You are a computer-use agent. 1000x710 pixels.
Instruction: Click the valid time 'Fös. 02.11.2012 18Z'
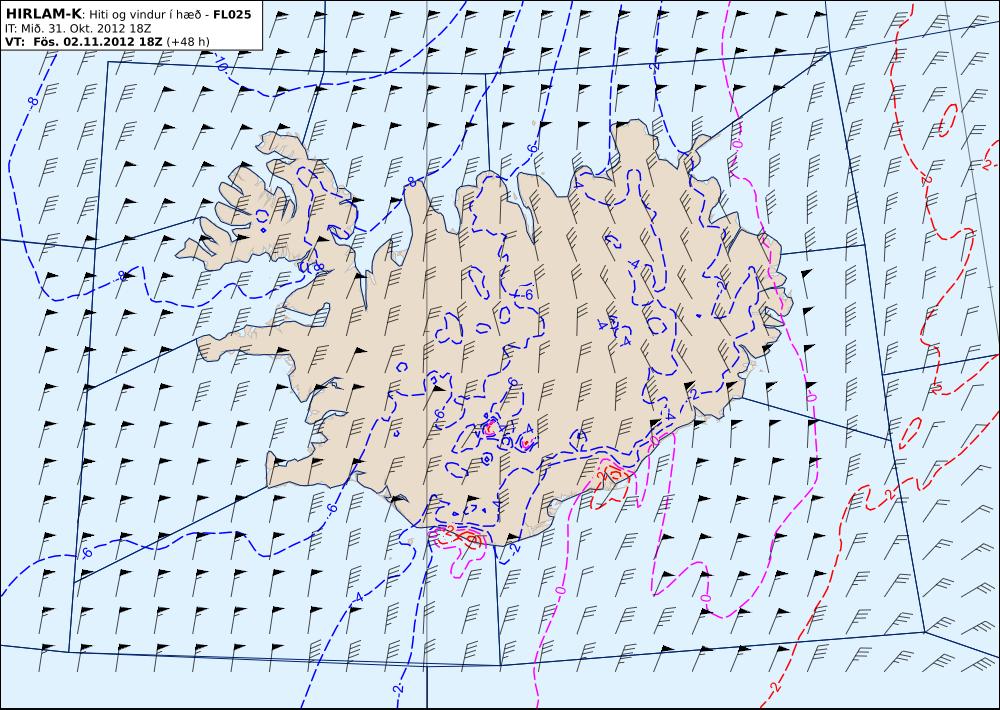pos(98,42)
